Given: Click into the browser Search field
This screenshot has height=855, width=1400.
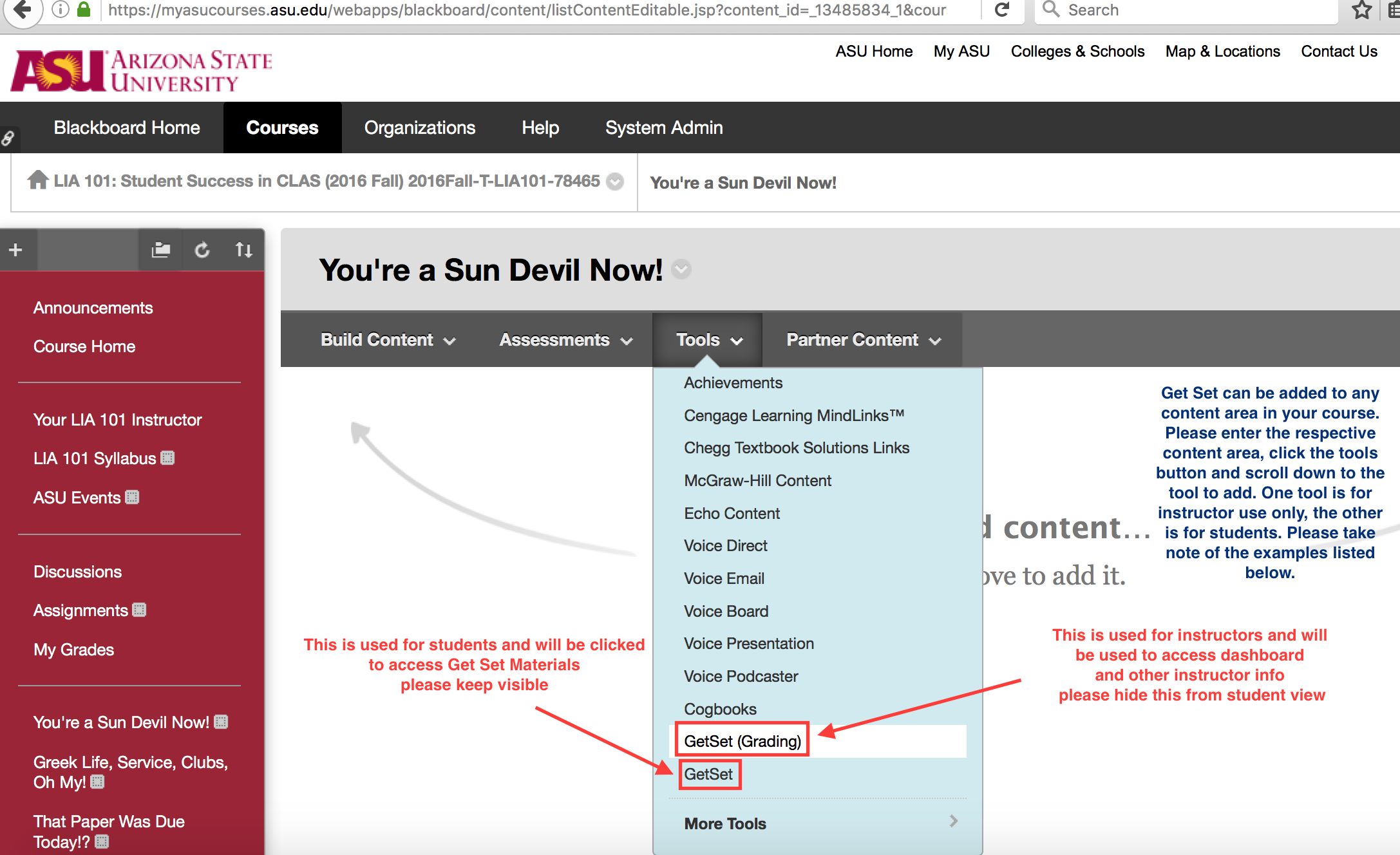Looking at the screenshot, I should (1187, 10).
